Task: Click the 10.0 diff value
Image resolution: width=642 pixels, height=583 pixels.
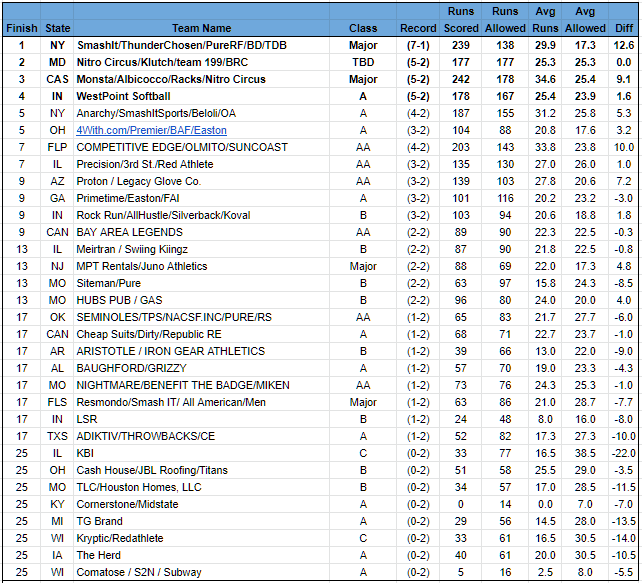Action: [624, 147]
